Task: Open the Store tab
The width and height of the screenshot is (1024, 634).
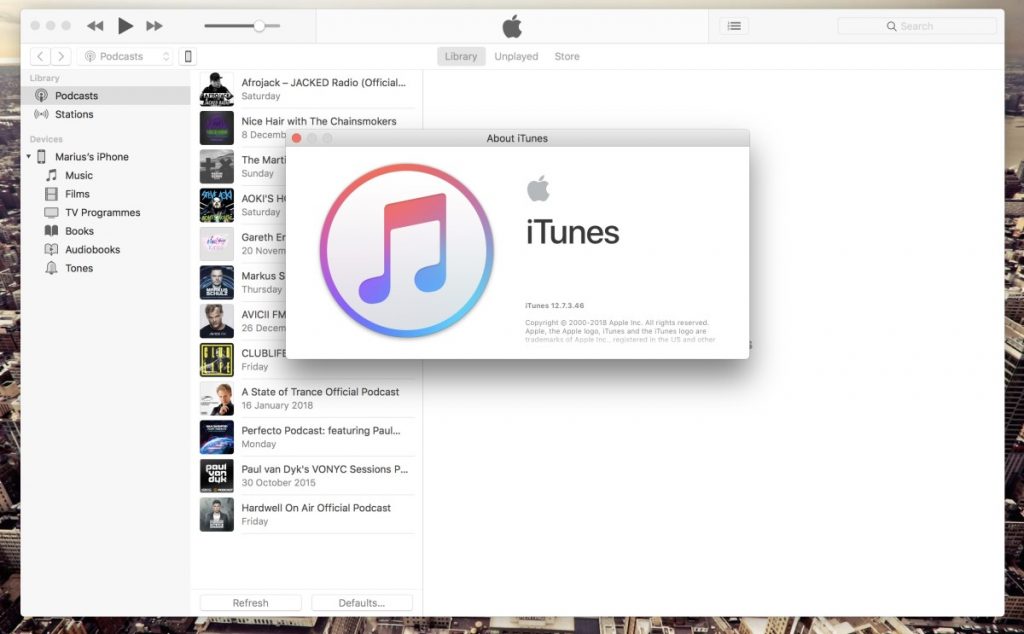Action: (567, 57)
